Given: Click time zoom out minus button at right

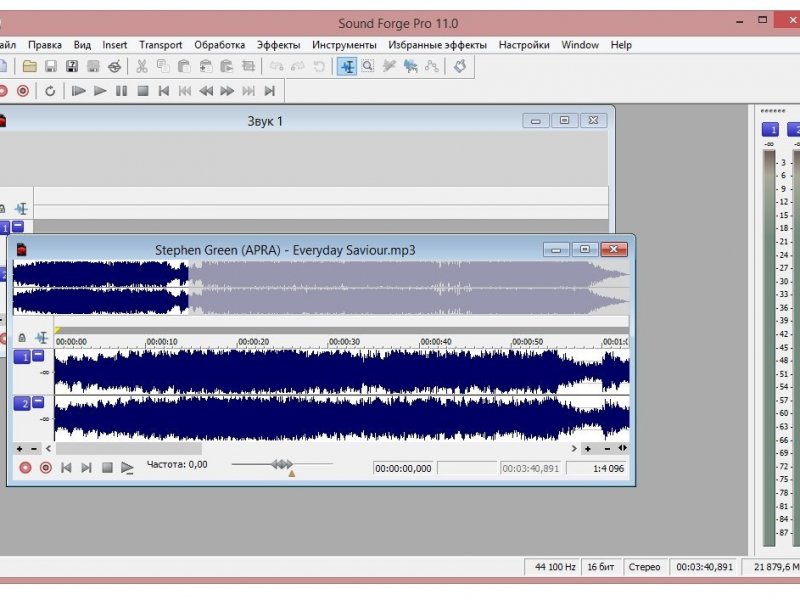Looking at the screenshot, I should pyautogui.click(x=607, y=448).
